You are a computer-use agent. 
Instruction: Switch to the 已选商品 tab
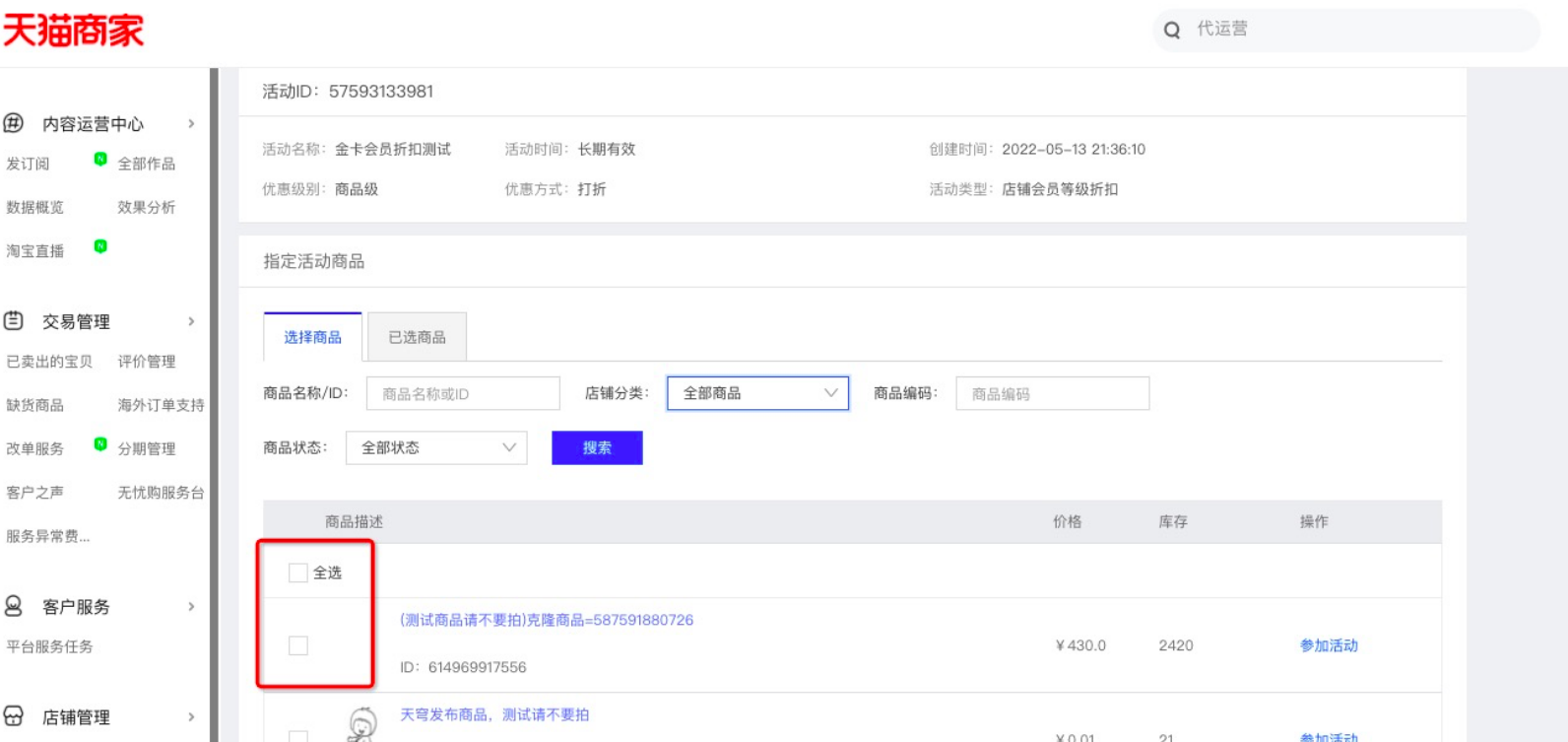coord(417,337)
